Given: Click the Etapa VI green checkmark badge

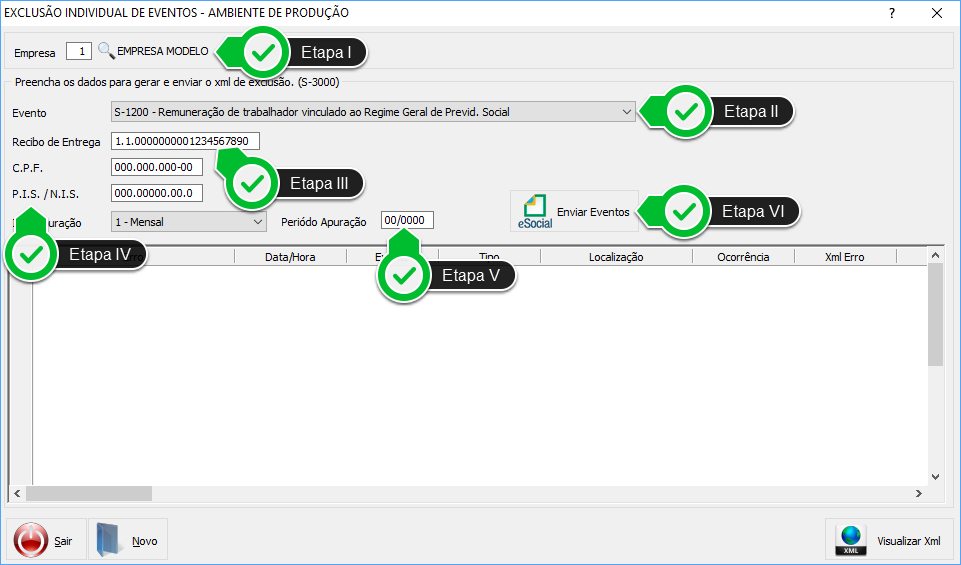Looking at the screenshot, I should (x=685, y=211).
